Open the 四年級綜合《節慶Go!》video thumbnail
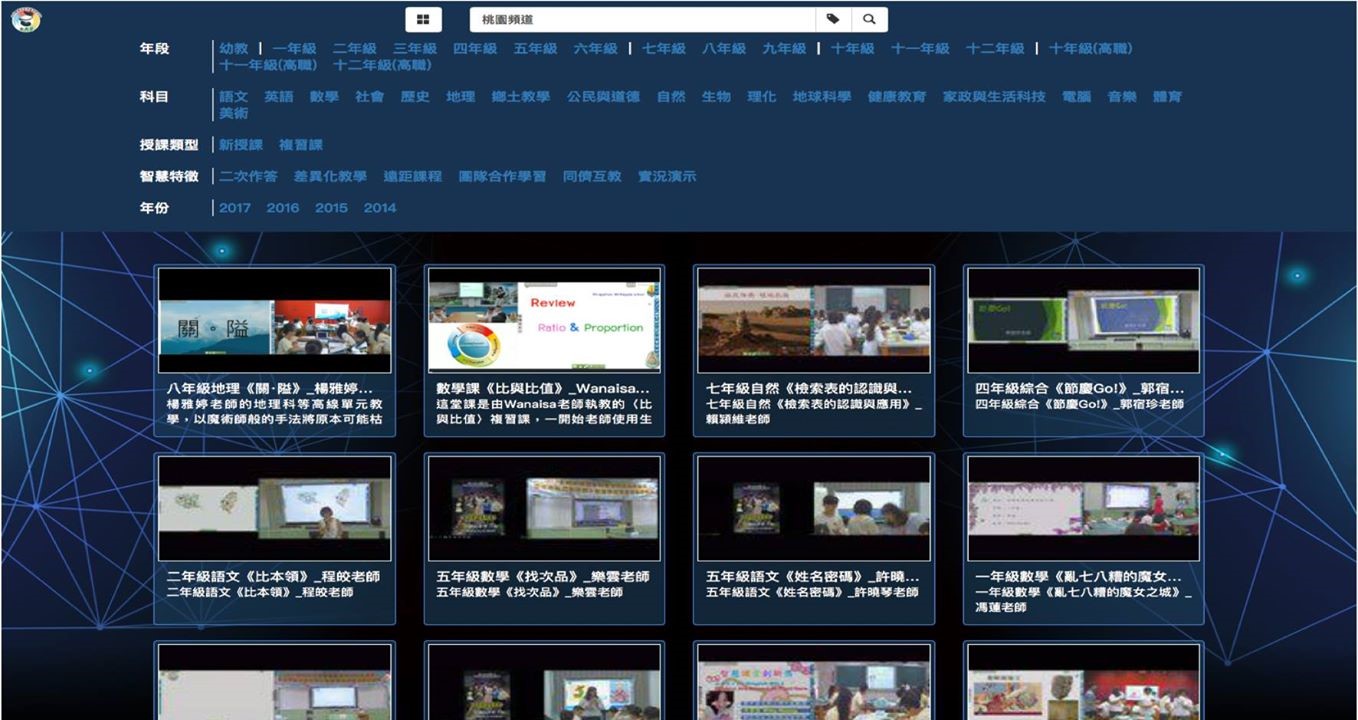 pyautogui.click(x=1084, y=320)
